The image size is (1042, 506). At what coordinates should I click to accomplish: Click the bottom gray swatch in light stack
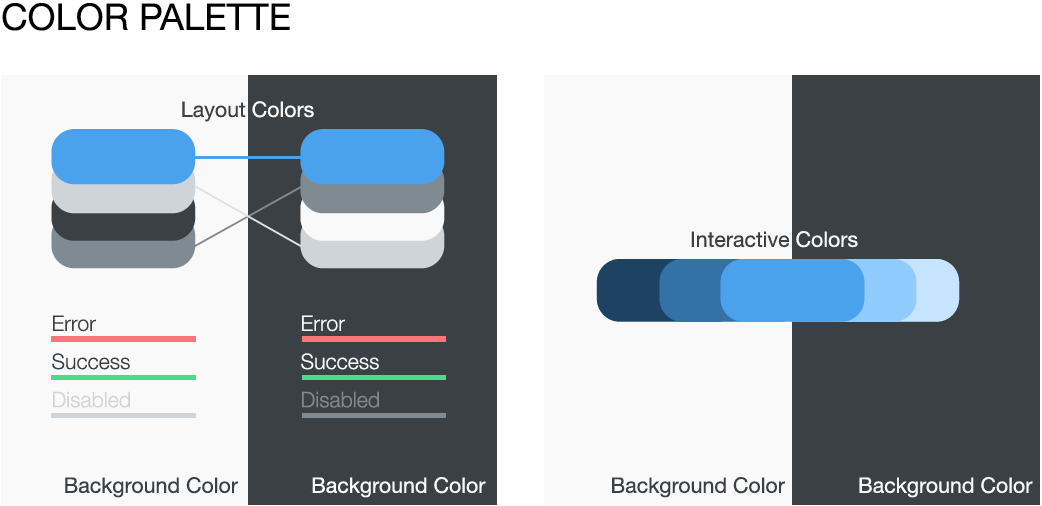pyautogui.click(x=123, y=253)
